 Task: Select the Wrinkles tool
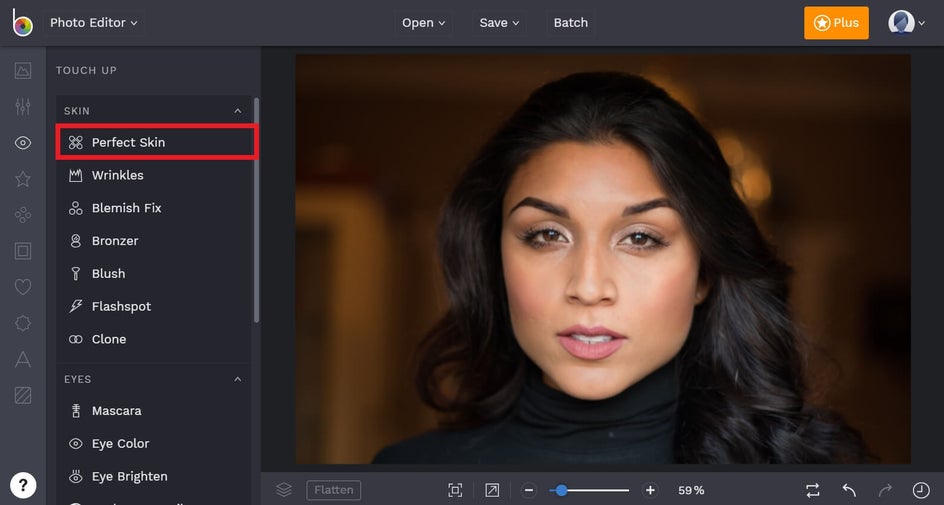click(x=154, y=175)
